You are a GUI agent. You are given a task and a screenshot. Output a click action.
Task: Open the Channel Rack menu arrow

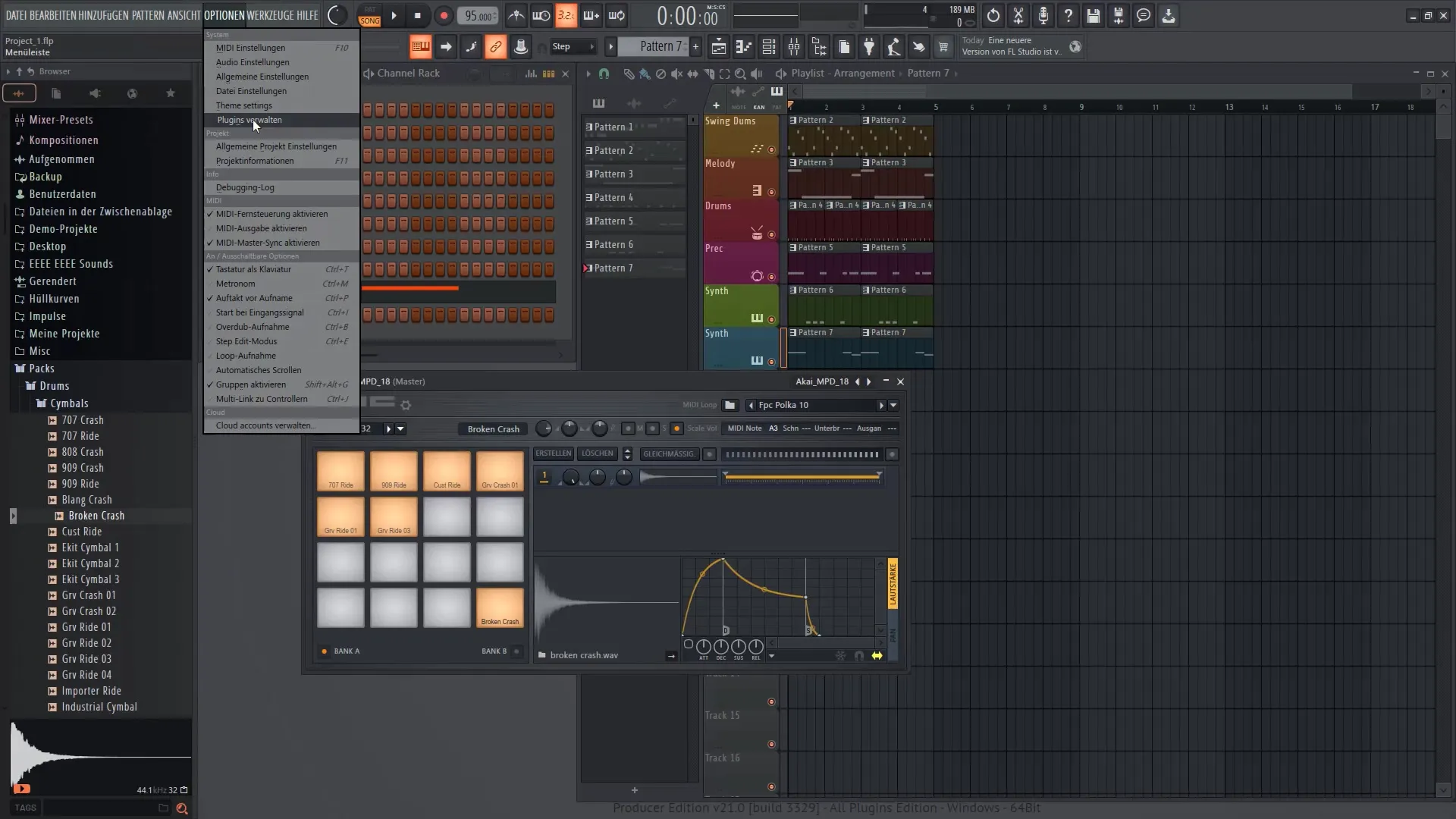(368, 74)
